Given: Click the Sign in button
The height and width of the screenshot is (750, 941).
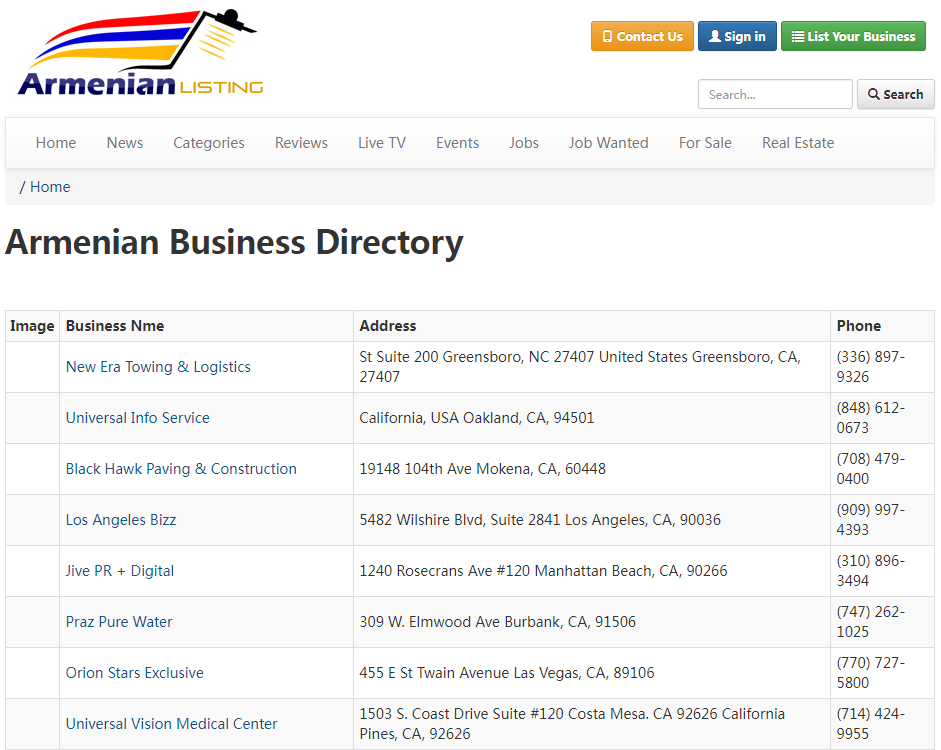Looking at the screenshot, I should click(737, 37).
